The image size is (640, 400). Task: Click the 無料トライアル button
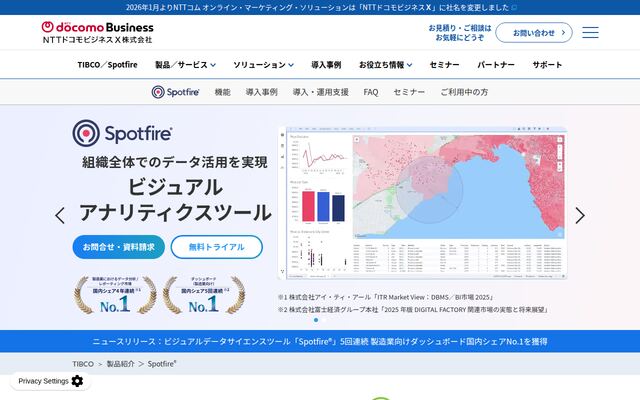pos(216,247)
